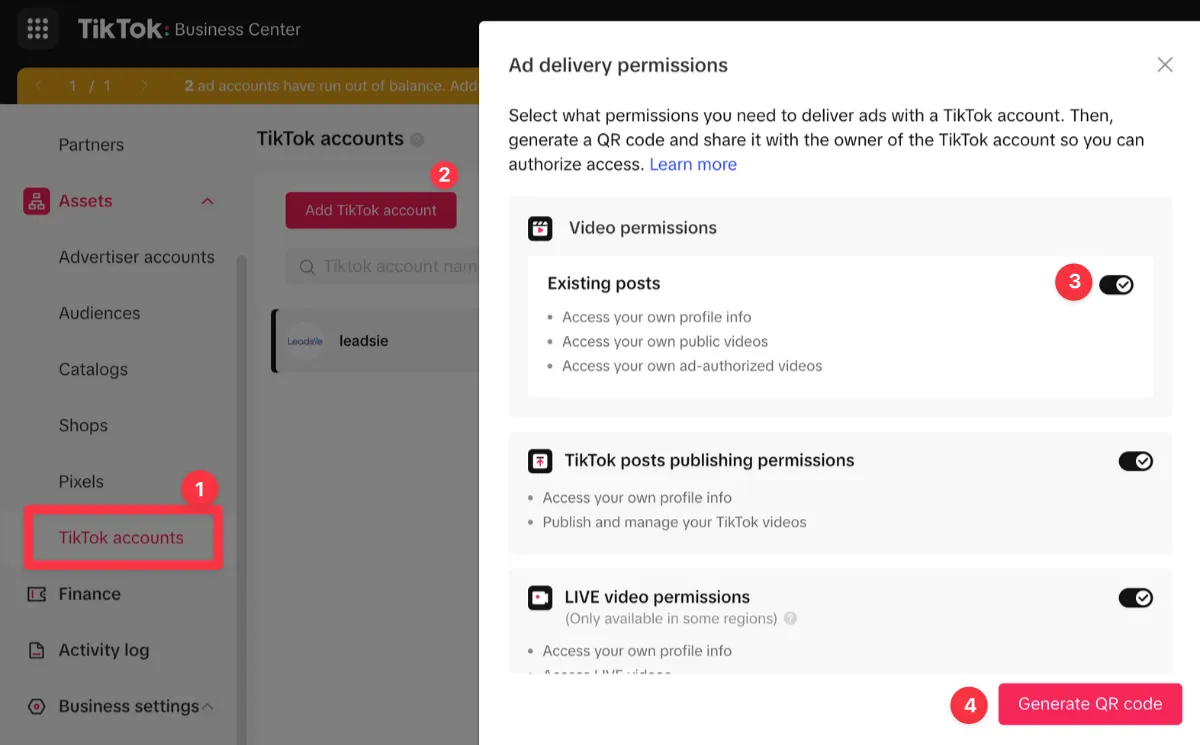This screenshot has width=1200, height=745.
Task: Collapse the Assets section in sidebar
Action: 206,200
